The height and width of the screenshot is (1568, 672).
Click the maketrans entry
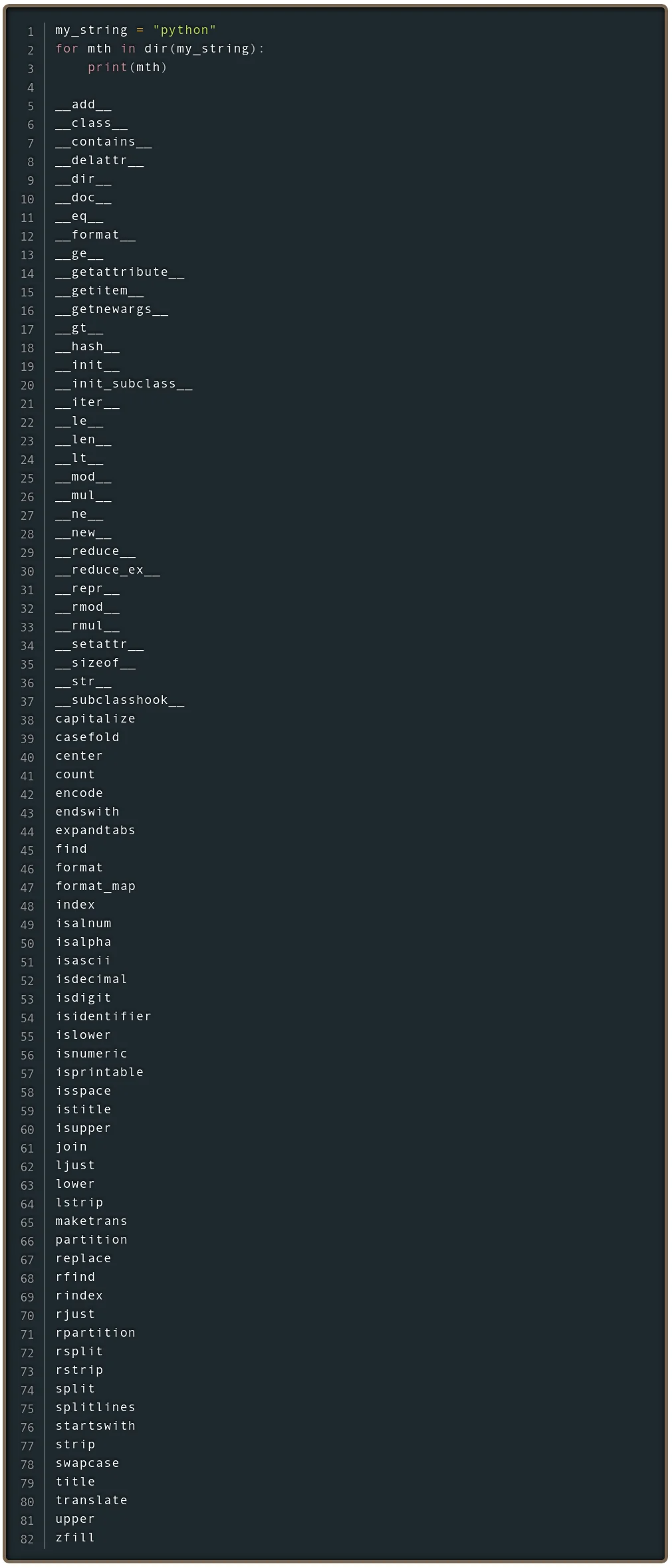91,1221
